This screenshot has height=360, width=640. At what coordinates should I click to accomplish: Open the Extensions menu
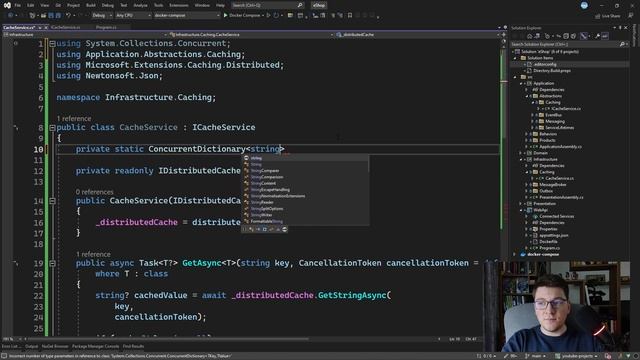[x=179, y=5]
